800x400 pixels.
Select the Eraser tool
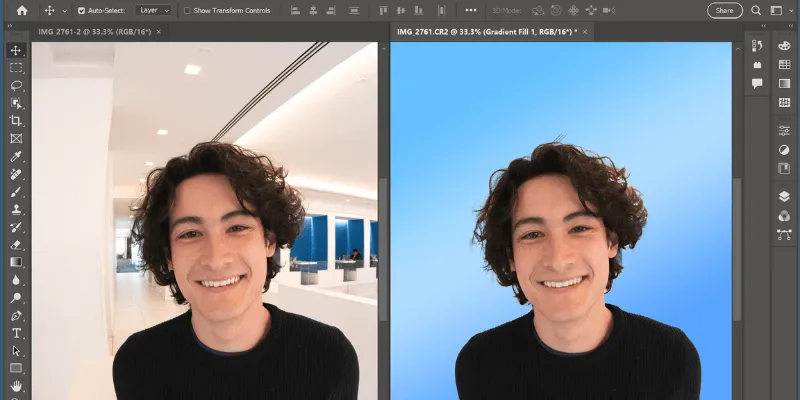tap(16, 244)
